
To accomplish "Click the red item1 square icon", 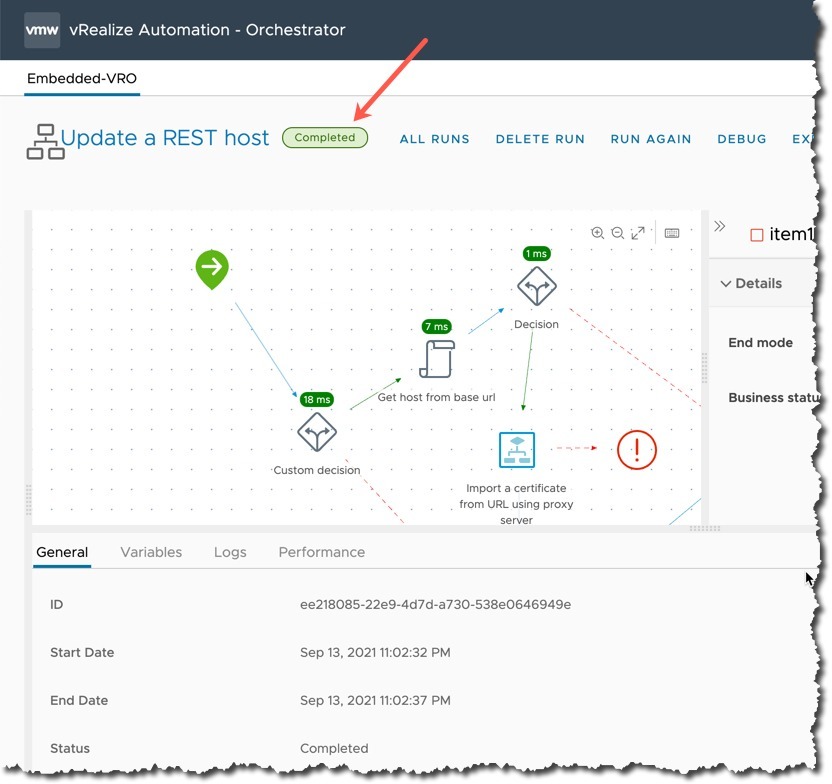I will [x=757, y=235].
